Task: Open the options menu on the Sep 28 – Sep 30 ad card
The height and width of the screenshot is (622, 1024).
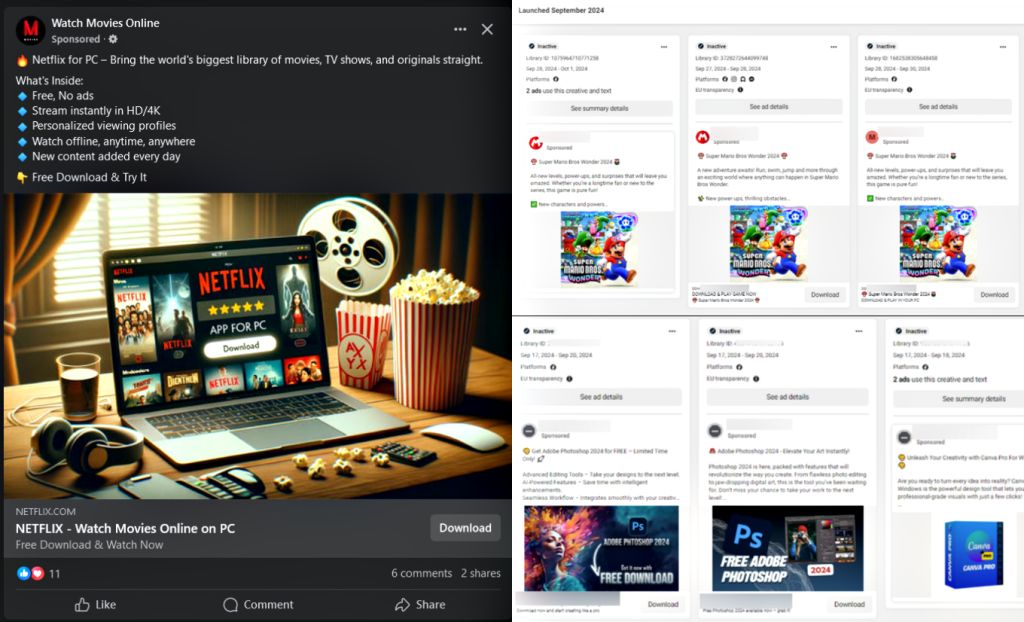Action: point(1002,46)
